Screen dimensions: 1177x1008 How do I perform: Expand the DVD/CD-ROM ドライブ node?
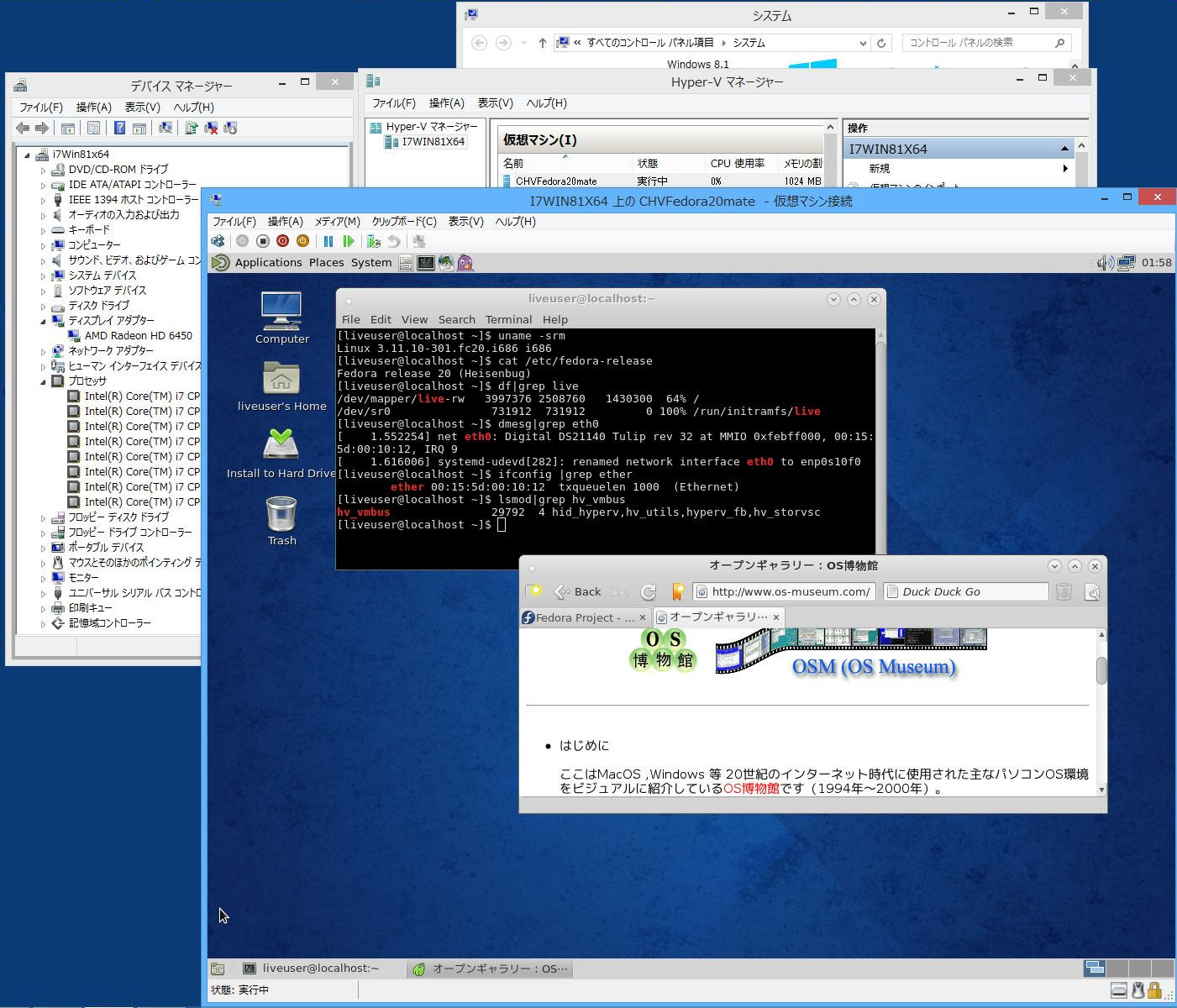coord(43,170)
